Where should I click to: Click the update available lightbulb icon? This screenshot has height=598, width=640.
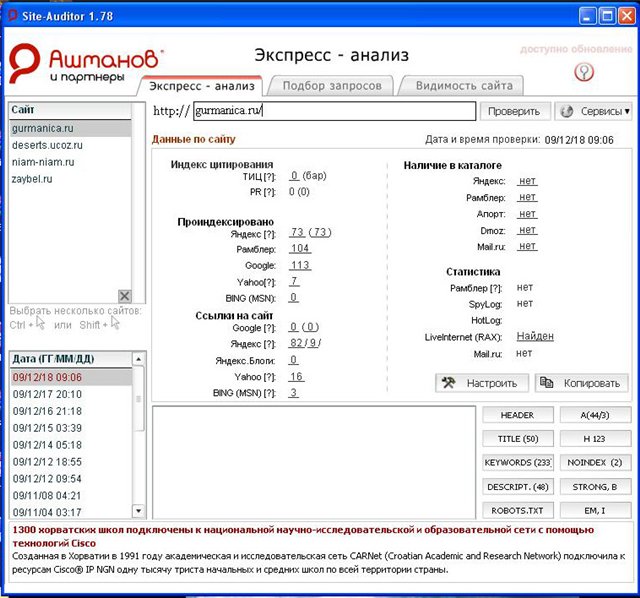[587, 72]
